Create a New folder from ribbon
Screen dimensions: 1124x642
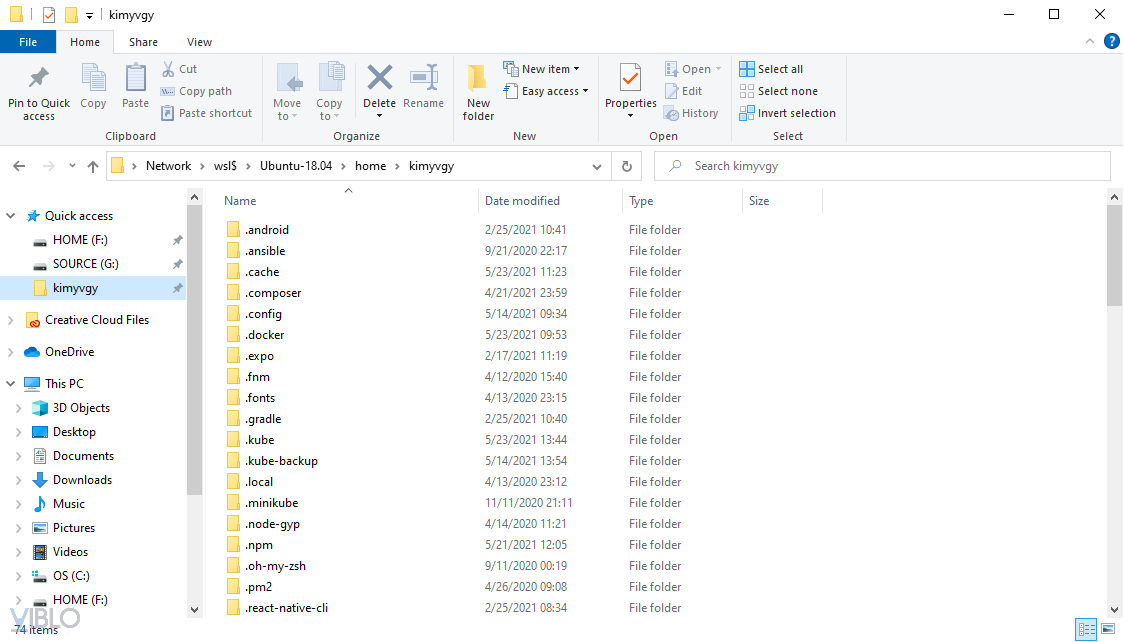tap(478, 92)
